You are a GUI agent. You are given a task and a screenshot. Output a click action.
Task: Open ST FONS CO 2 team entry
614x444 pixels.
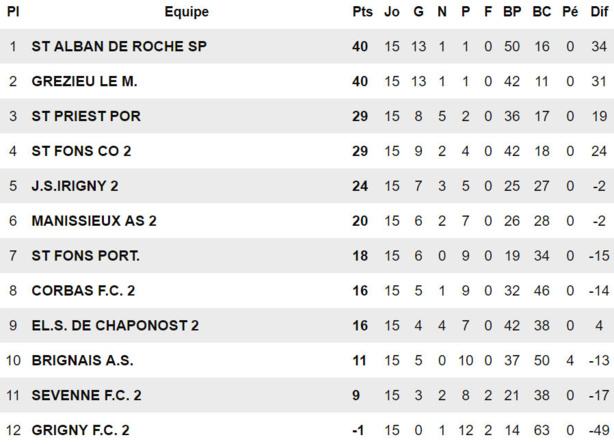[81, 151]
